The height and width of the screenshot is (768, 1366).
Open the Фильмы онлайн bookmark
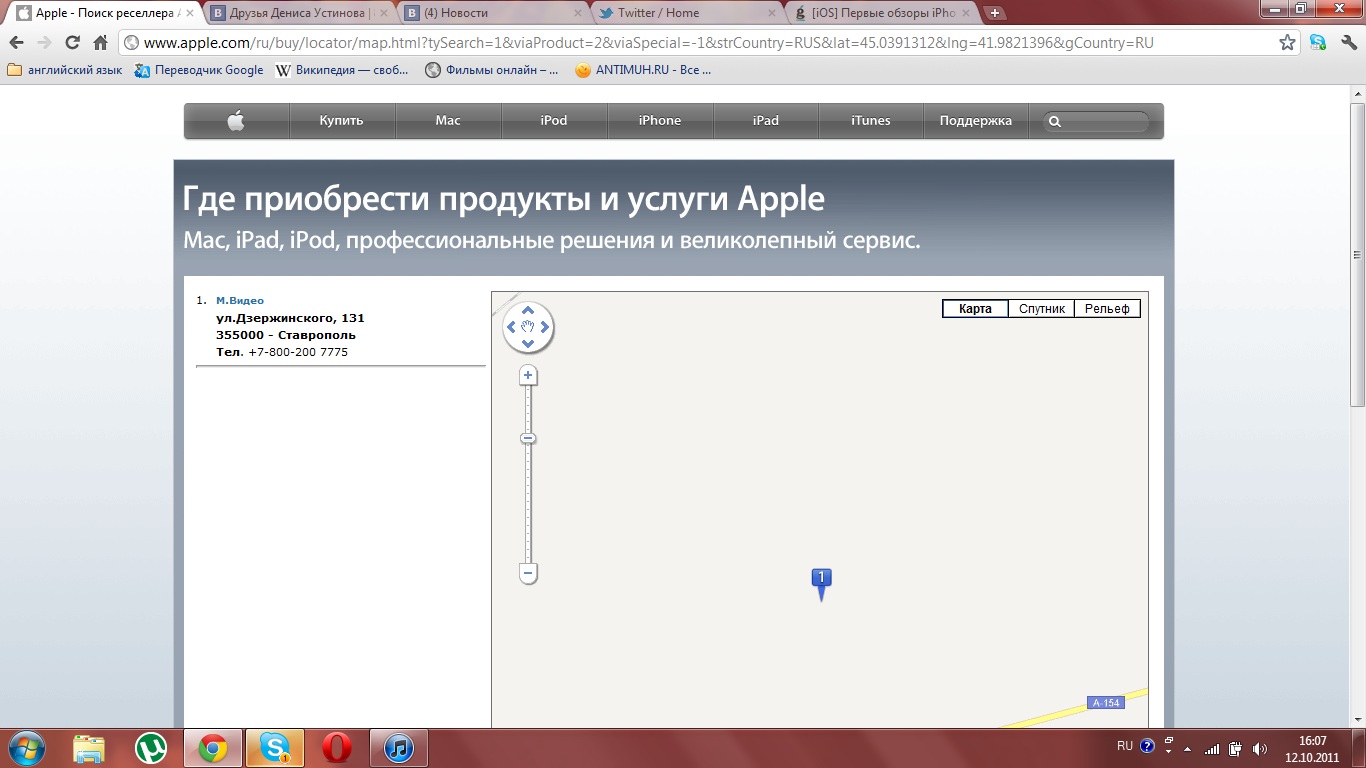[492, 70]
